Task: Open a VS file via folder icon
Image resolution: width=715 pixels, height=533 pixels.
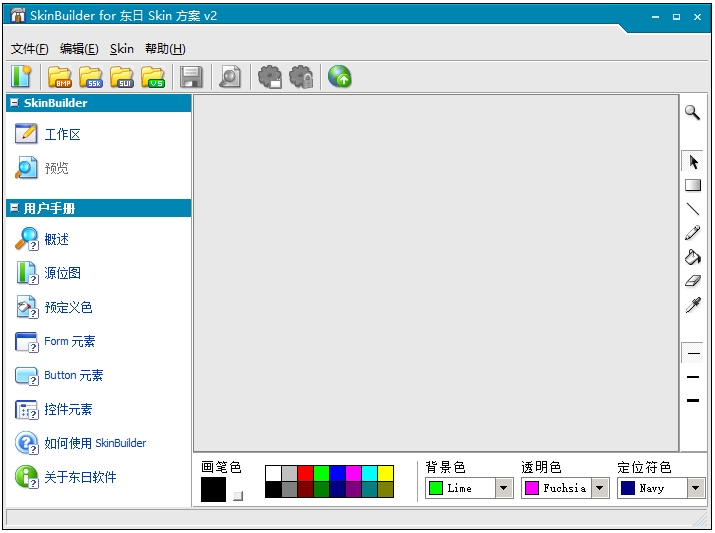Action: [153, 77]
